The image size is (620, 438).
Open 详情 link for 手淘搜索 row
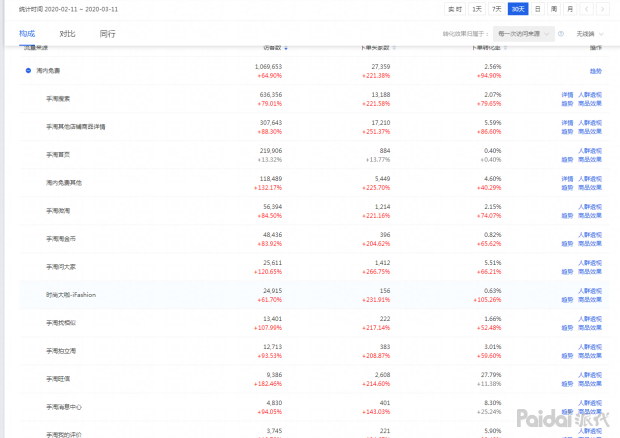click(567, 95)
